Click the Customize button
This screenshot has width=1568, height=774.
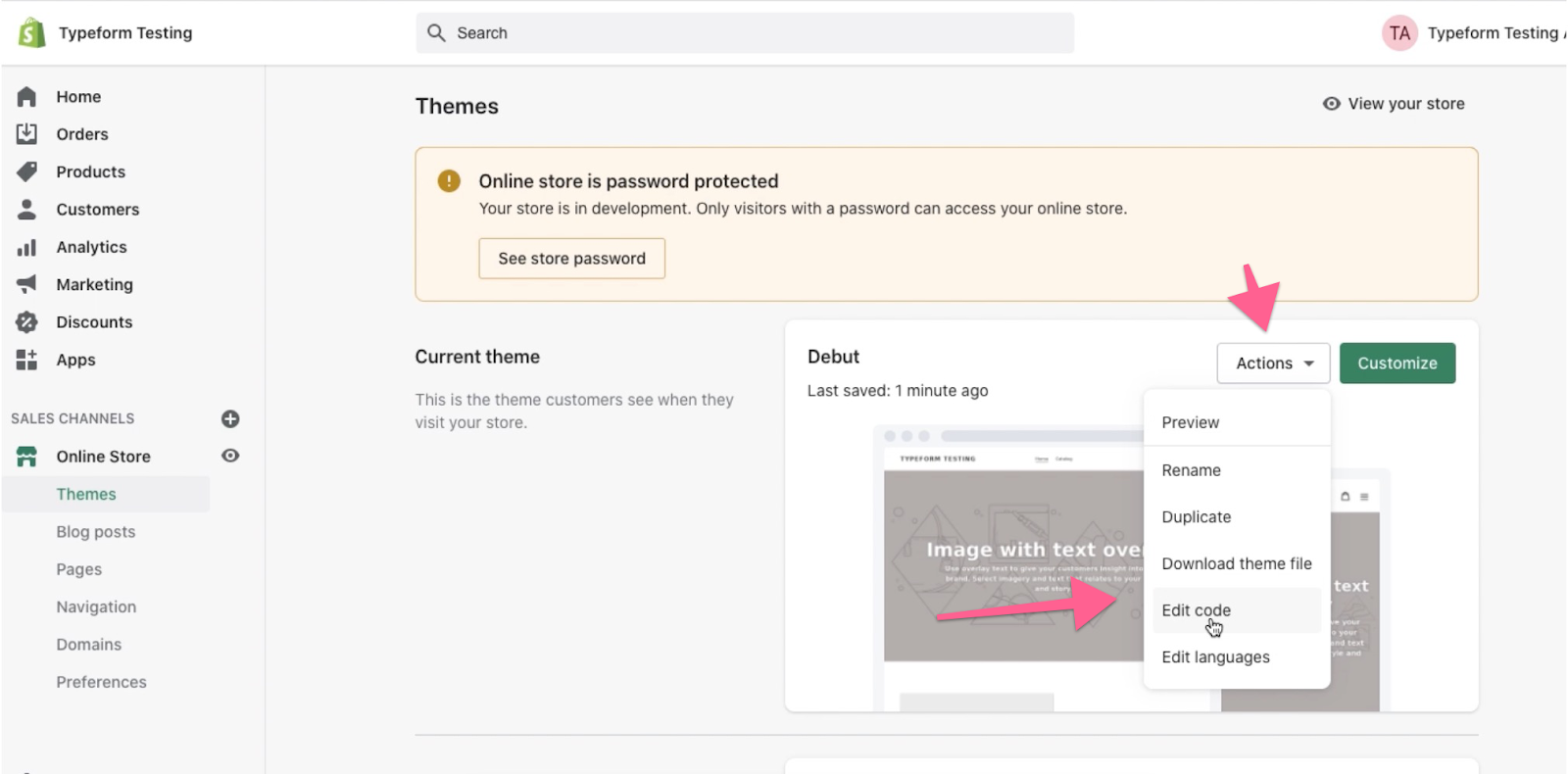point(1397,363)
